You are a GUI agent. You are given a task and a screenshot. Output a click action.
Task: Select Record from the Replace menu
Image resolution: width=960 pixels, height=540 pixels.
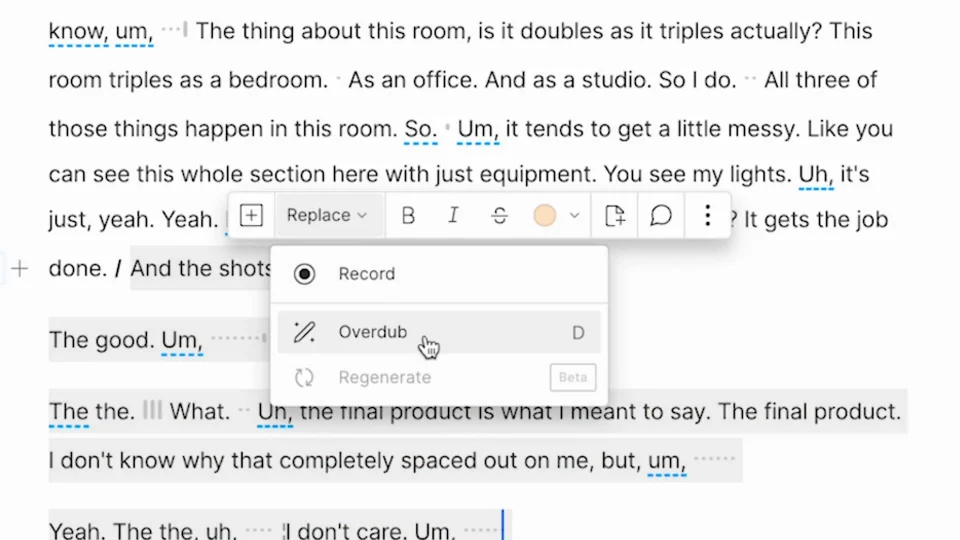coord(439,274)
